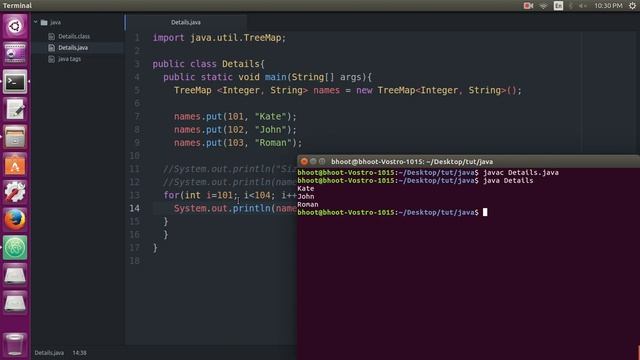Image resolution: width=640 pixels, height=360 pixels.
Task: Click line number 14 in the gutter
Action: point(135,208)
